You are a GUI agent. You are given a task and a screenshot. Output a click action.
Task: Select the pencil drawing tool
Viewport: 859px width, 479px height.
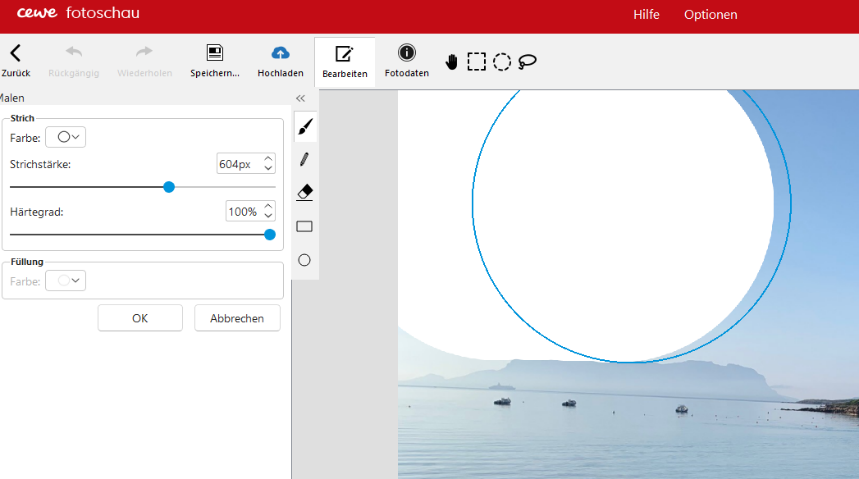tap(305, 159)
